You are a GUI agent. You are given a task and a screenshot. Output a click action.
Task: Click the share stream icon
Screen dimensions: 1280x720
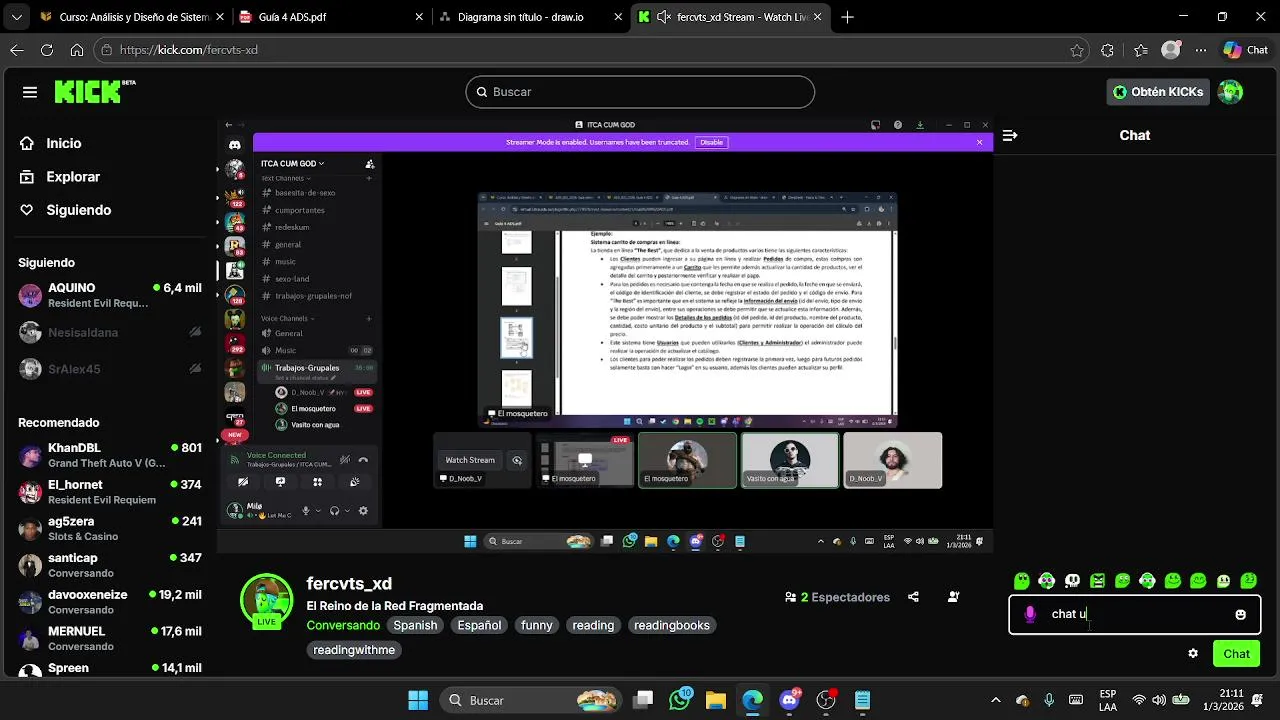[x=913, y=597]
